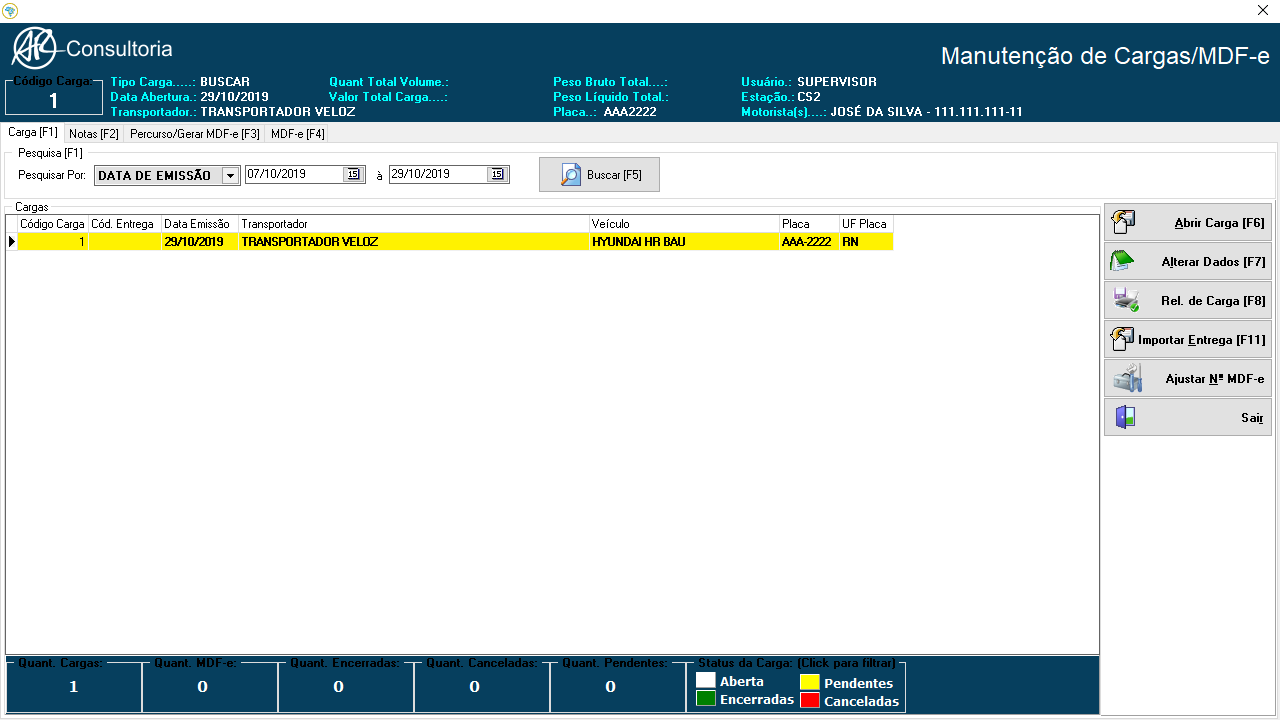Click the door icon on Sair
The height and width of the screenshot is (720, 1280).
(1125, 417)
